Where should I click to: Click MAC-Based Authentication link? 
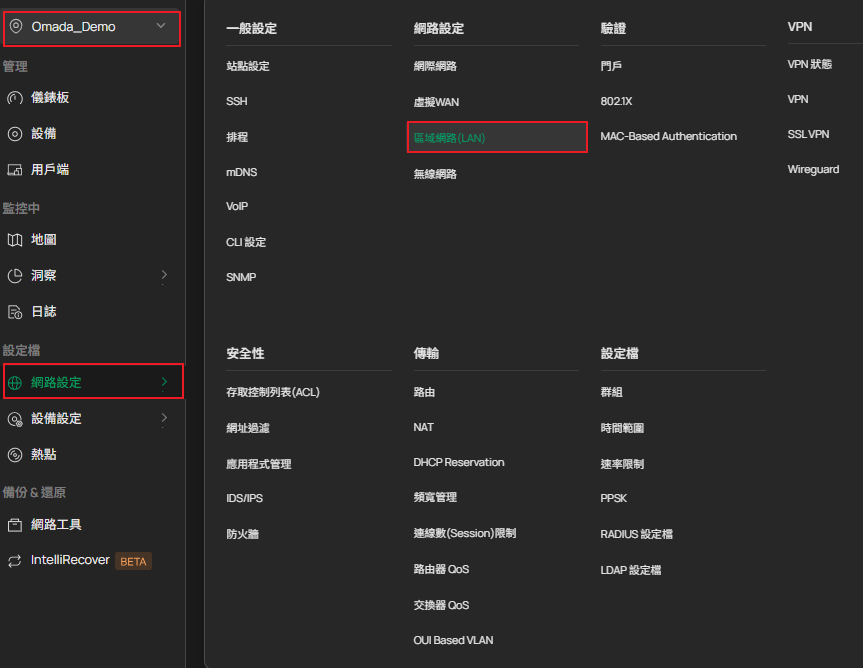click(668, 136)
